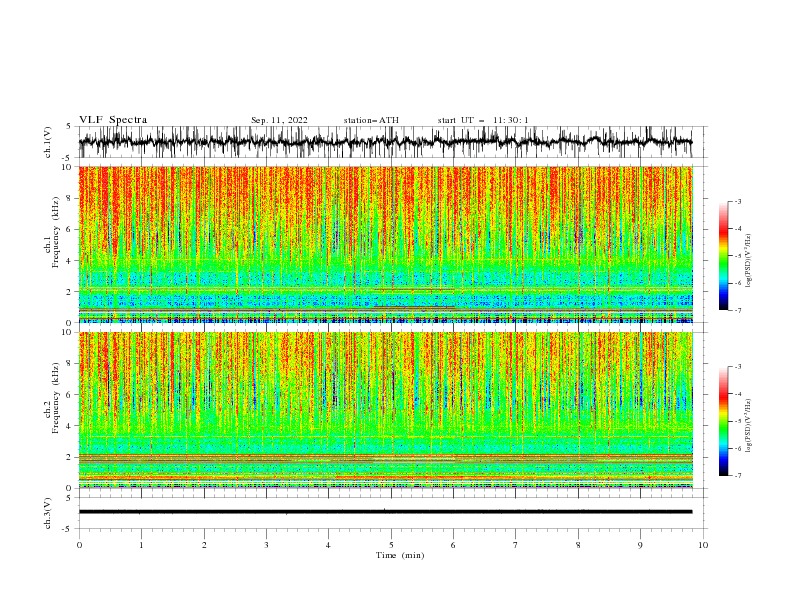The width and height of the screenshot is (792, 612).
Task: Click the ch.1 voltage waveform trace
Action: click(385, 142)
